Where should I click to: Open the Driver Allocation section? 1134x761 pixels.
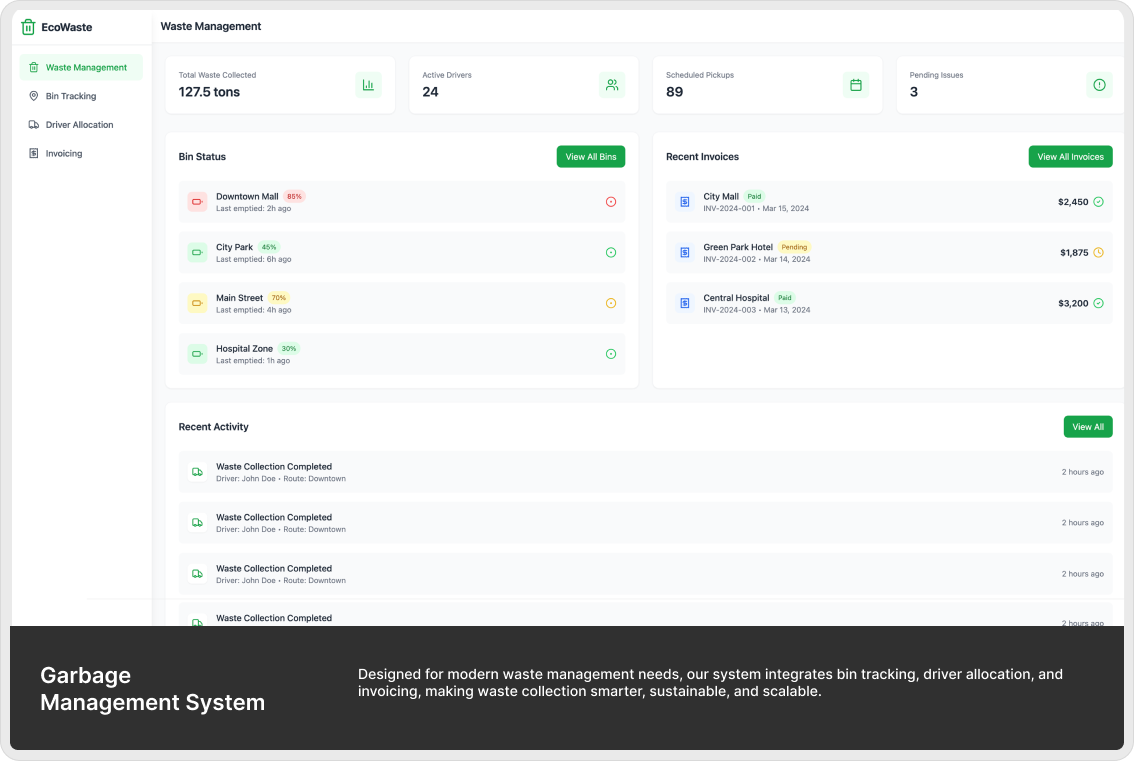[81, 124]
